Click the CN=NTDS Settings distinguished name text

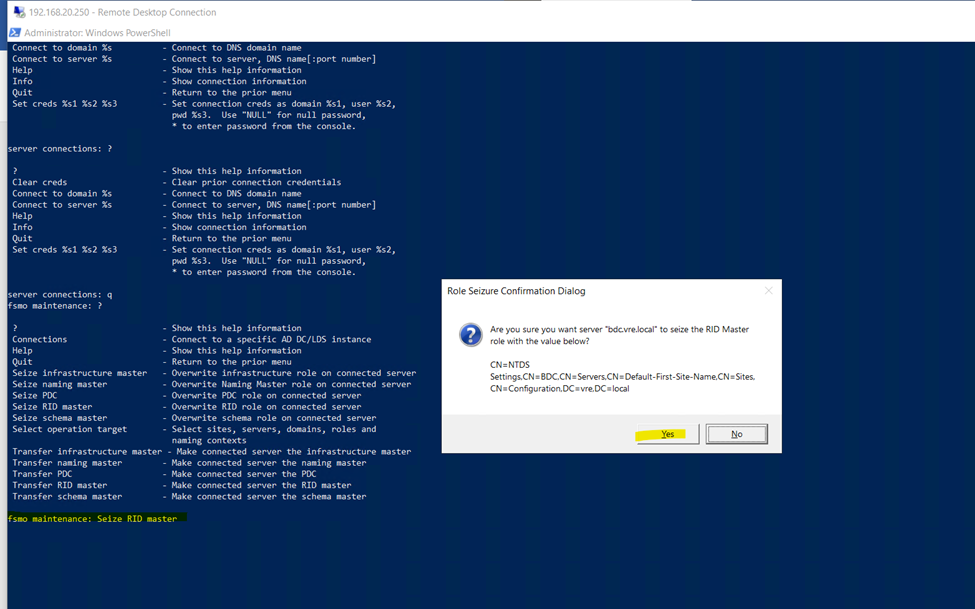click(622, 376)
